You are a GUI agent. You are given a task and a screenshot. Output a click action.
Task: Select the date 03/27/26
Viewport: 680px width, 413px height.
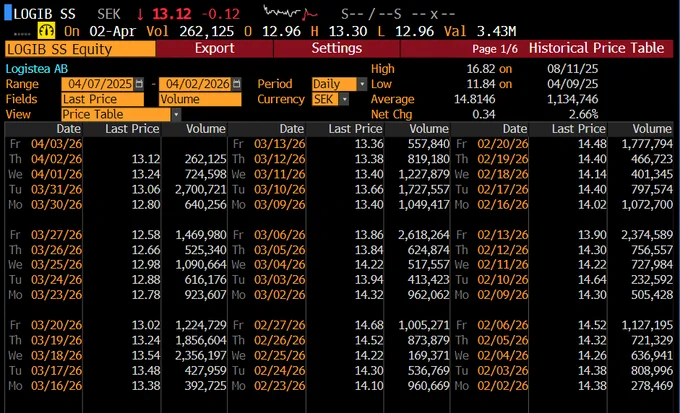click(x=56, y=235)
